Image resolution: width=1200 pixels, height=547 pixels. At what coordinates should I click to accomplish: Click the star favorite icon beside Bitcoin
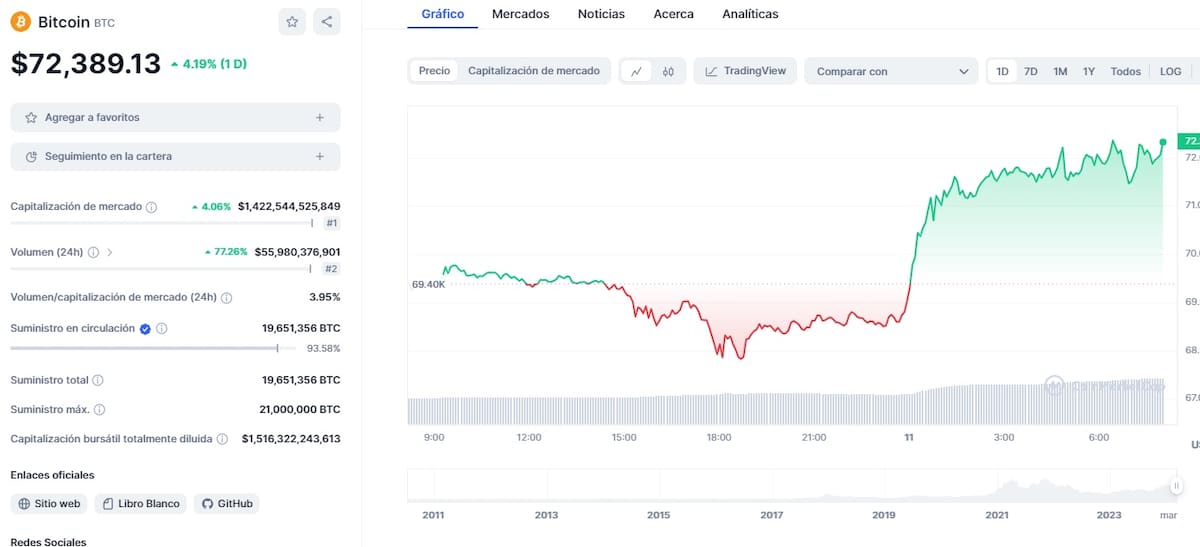292,22
